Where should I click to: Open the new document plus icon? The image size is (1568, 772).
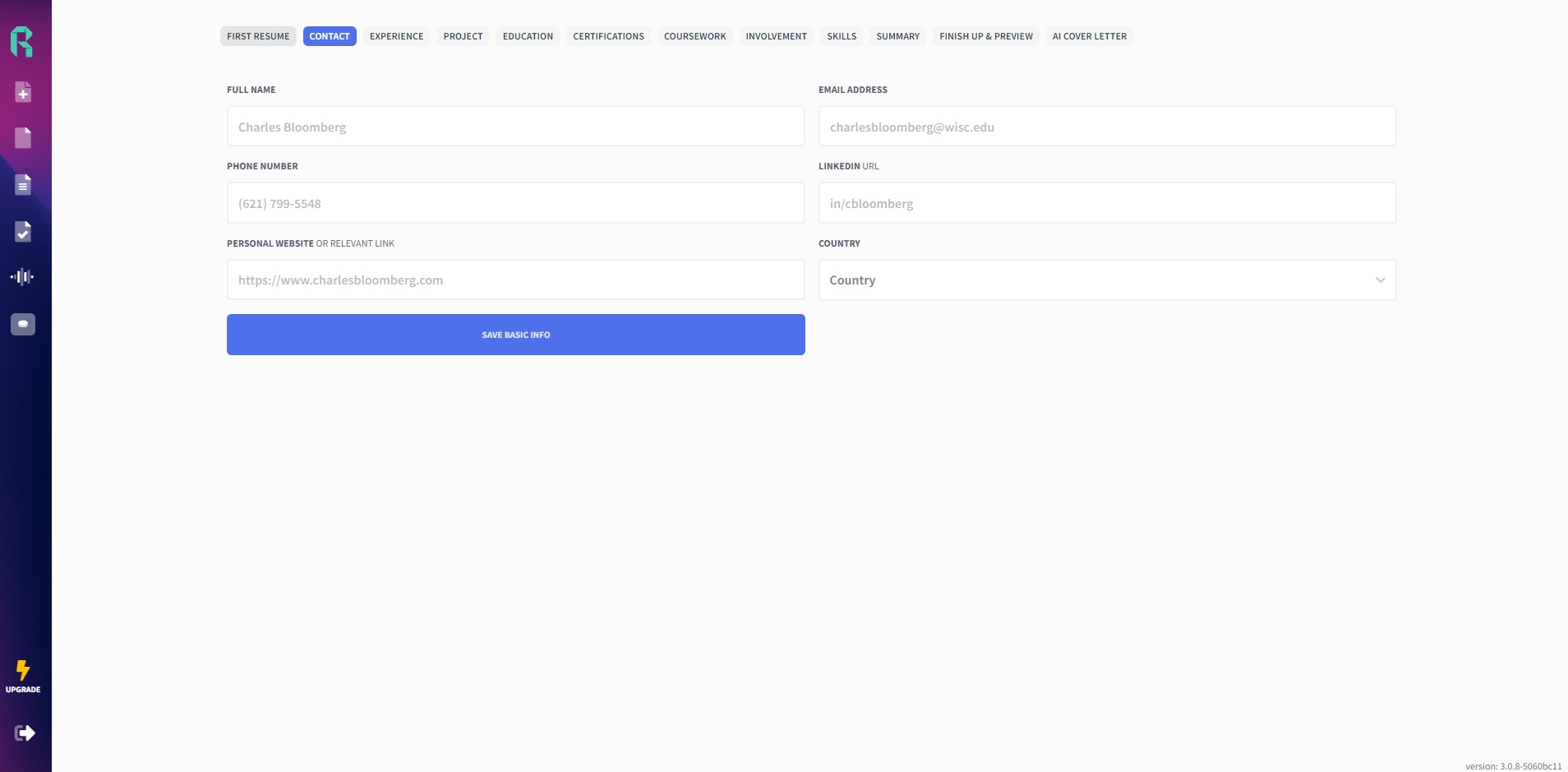click(x=23, y=92)
